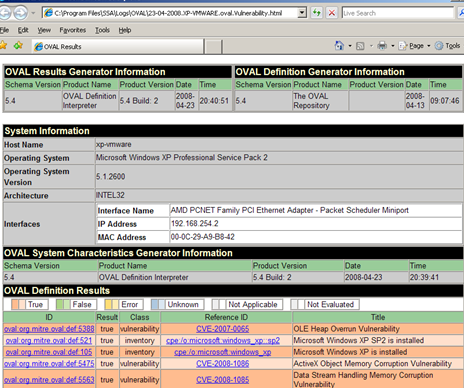The width and height of the screenshot is (464, 388).
Task: Click the green False legend swatch
Action: coord(63,304)
